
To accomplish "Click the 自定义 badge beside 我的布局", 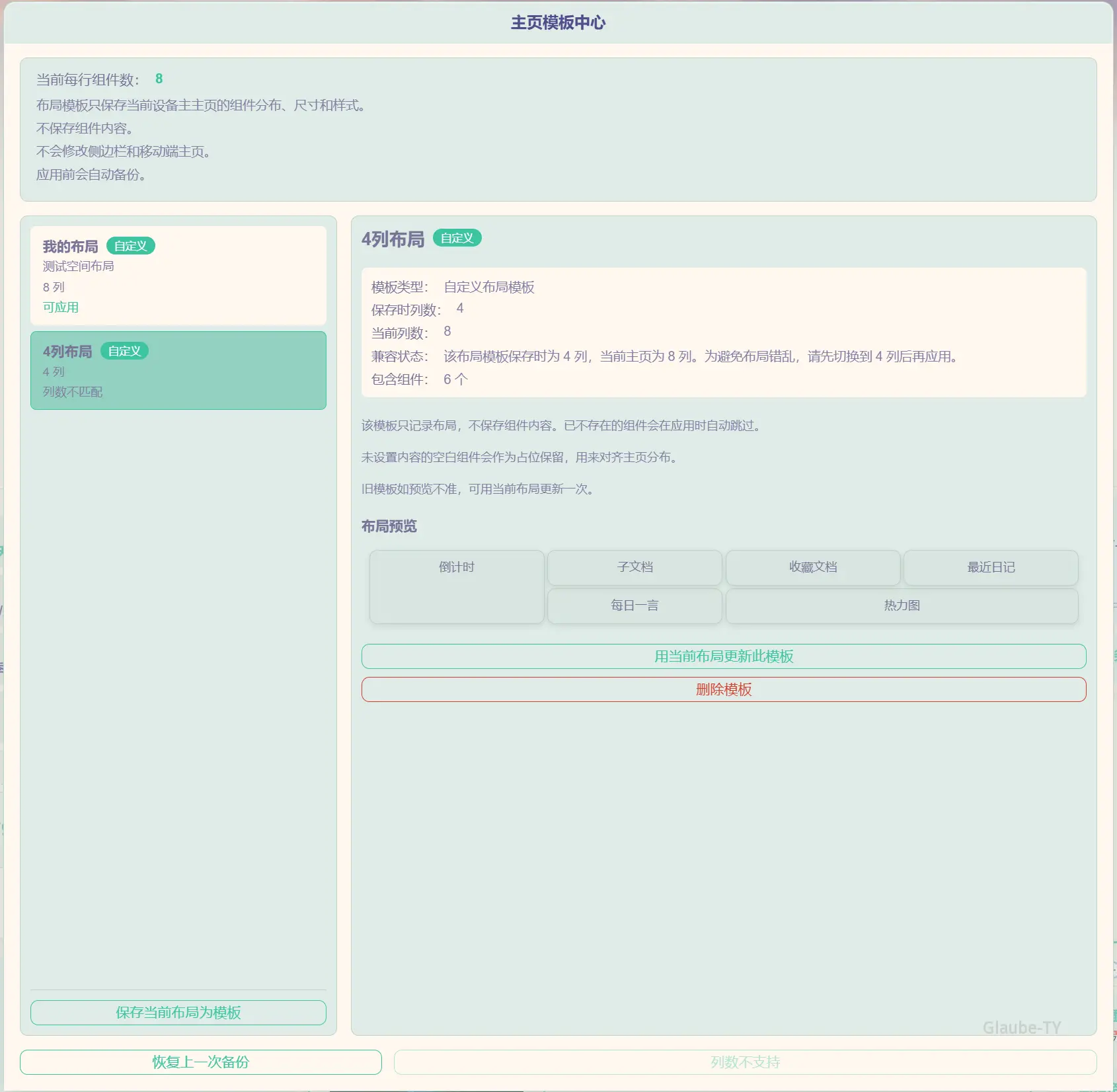I will (x=131, y=246).
